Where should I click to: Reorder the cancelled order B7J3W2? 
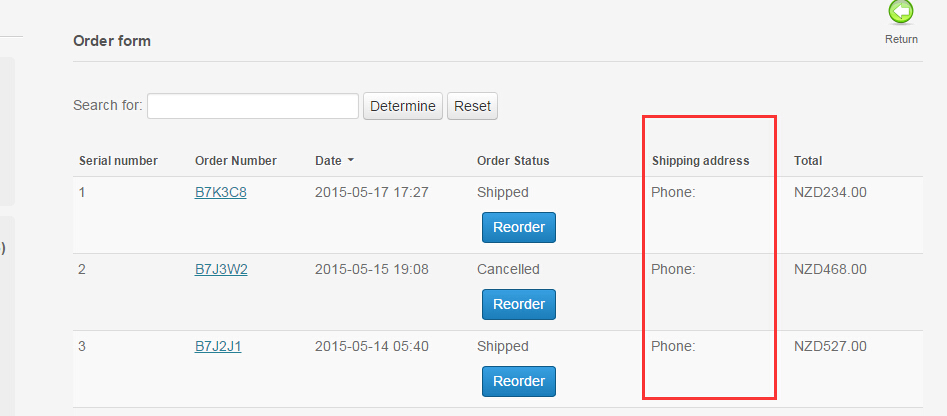pyautogui.click(x=519, y=304)
